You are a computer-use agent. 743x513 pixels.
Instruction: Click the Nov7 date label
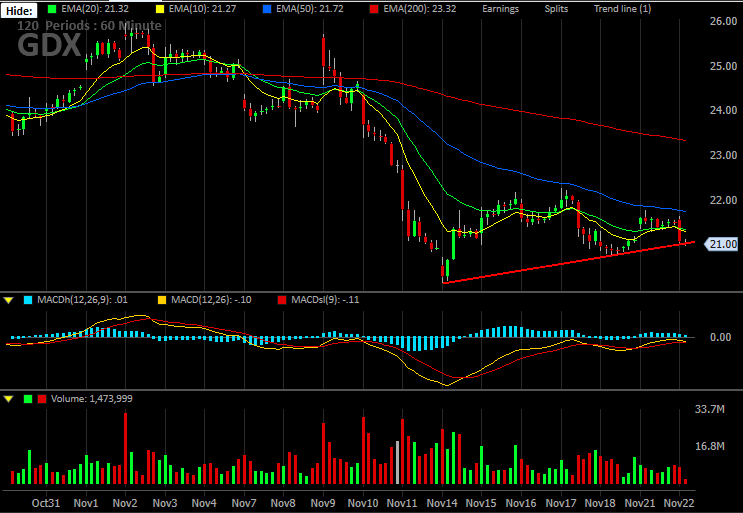pos(244,503)
